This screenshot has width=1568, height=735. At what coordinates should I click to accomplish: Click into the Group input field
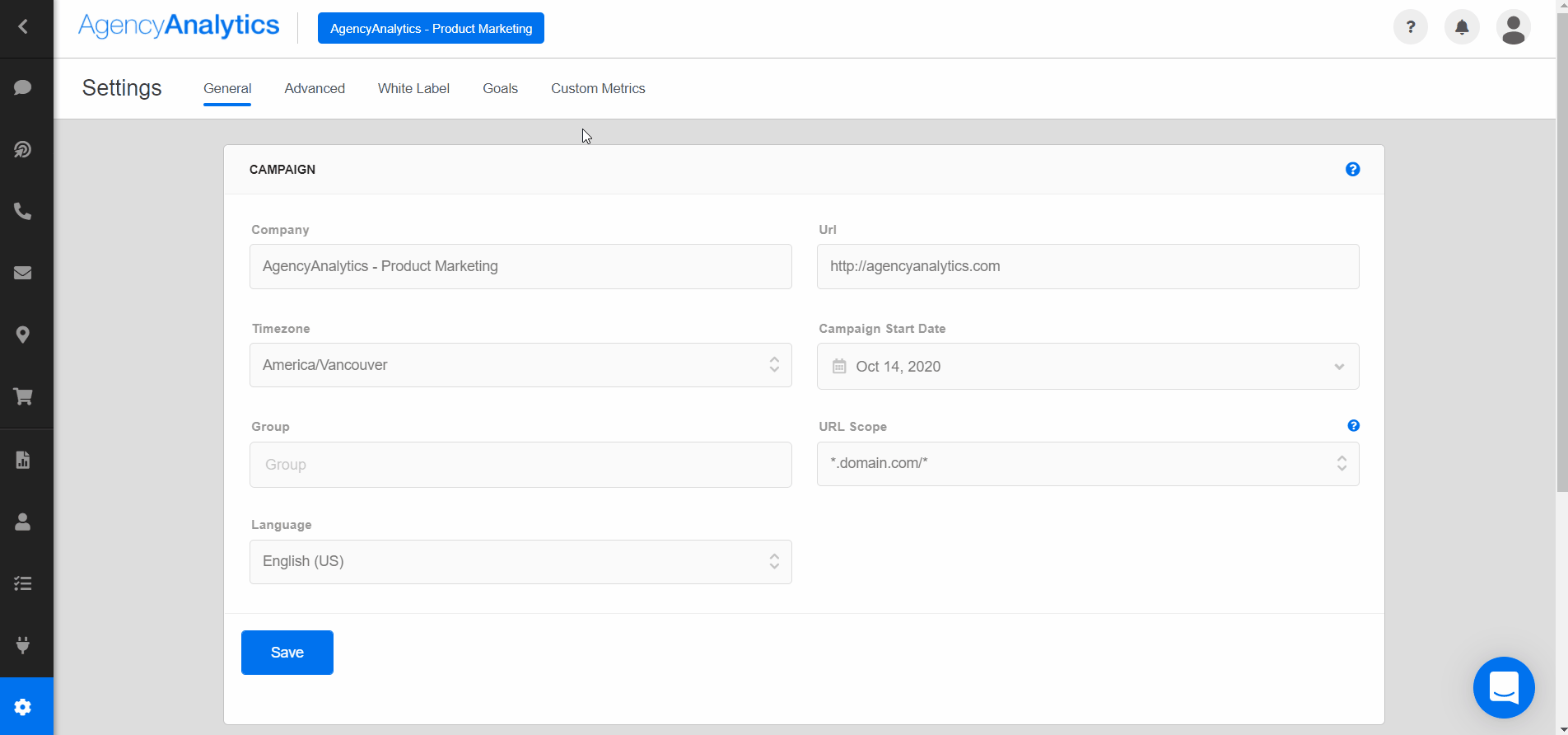[x=520, y=465]
